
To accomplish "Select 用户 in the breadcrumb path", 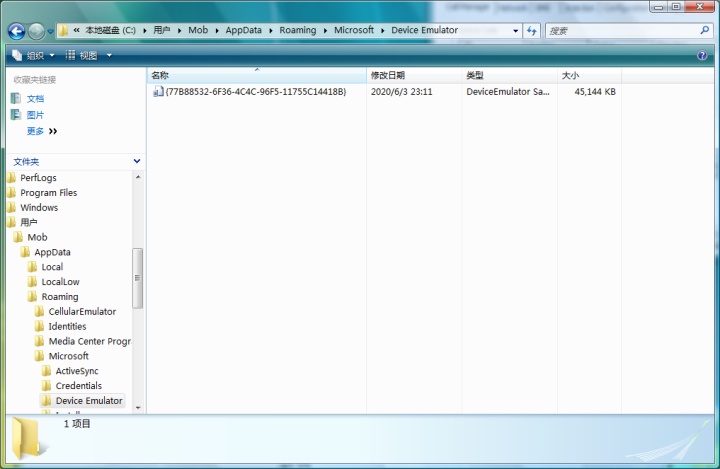I will tap(162, 30).
